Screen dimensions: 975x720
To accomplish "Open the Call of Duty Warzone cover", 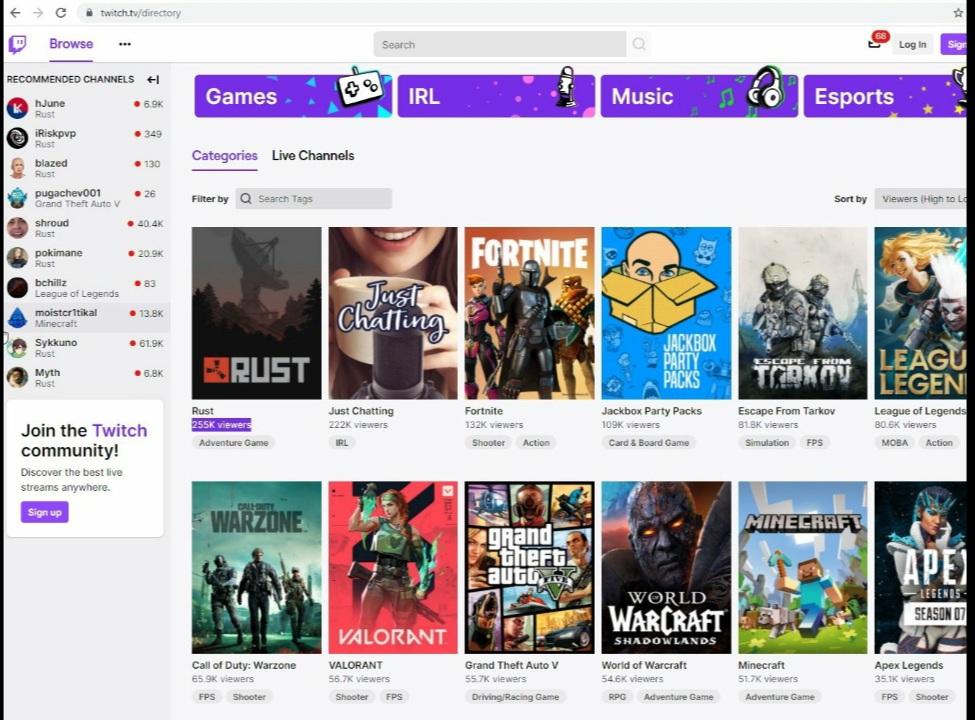I will point(256,567).
